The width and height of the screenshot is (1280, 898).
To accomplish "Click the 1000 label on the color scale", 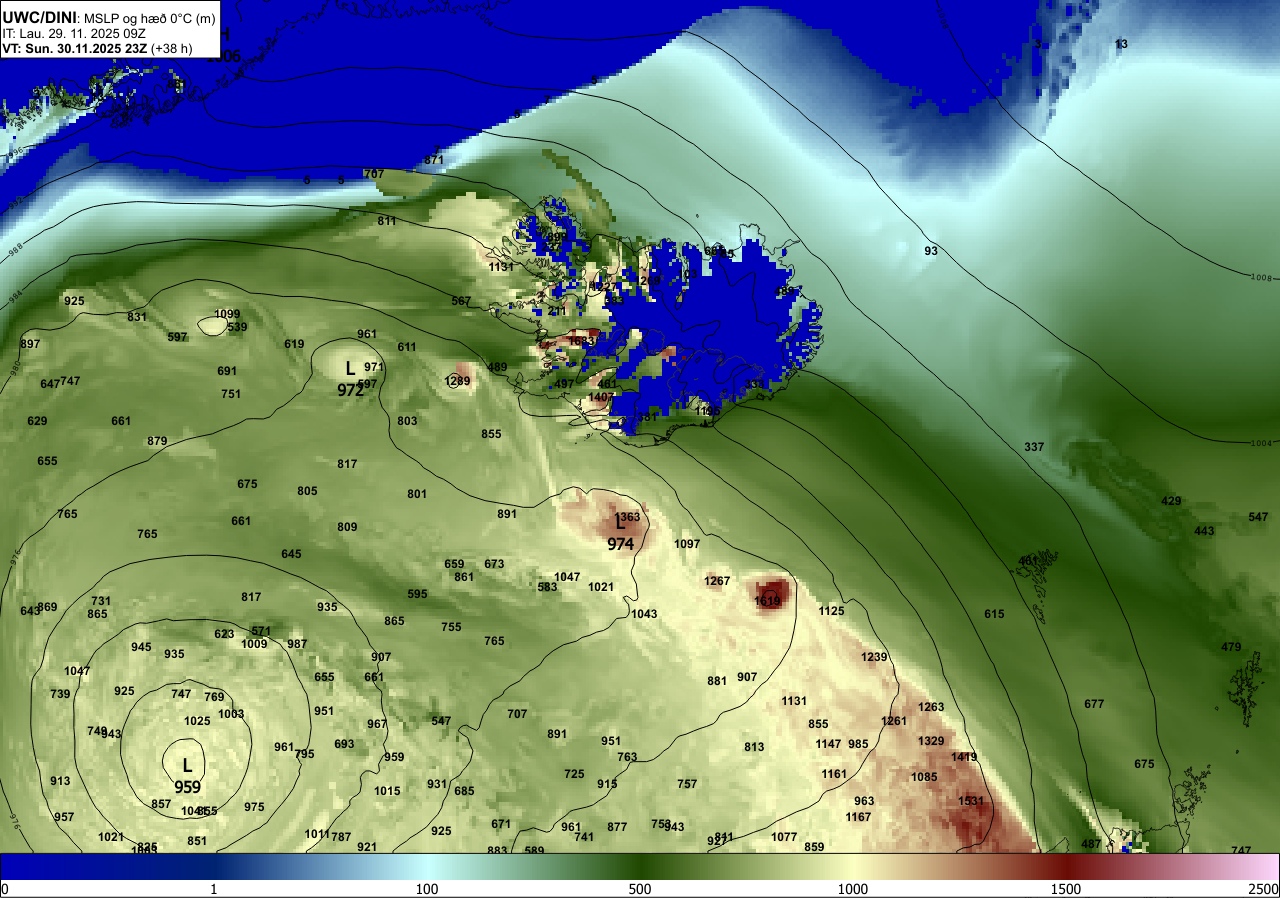I will [852, 889].
